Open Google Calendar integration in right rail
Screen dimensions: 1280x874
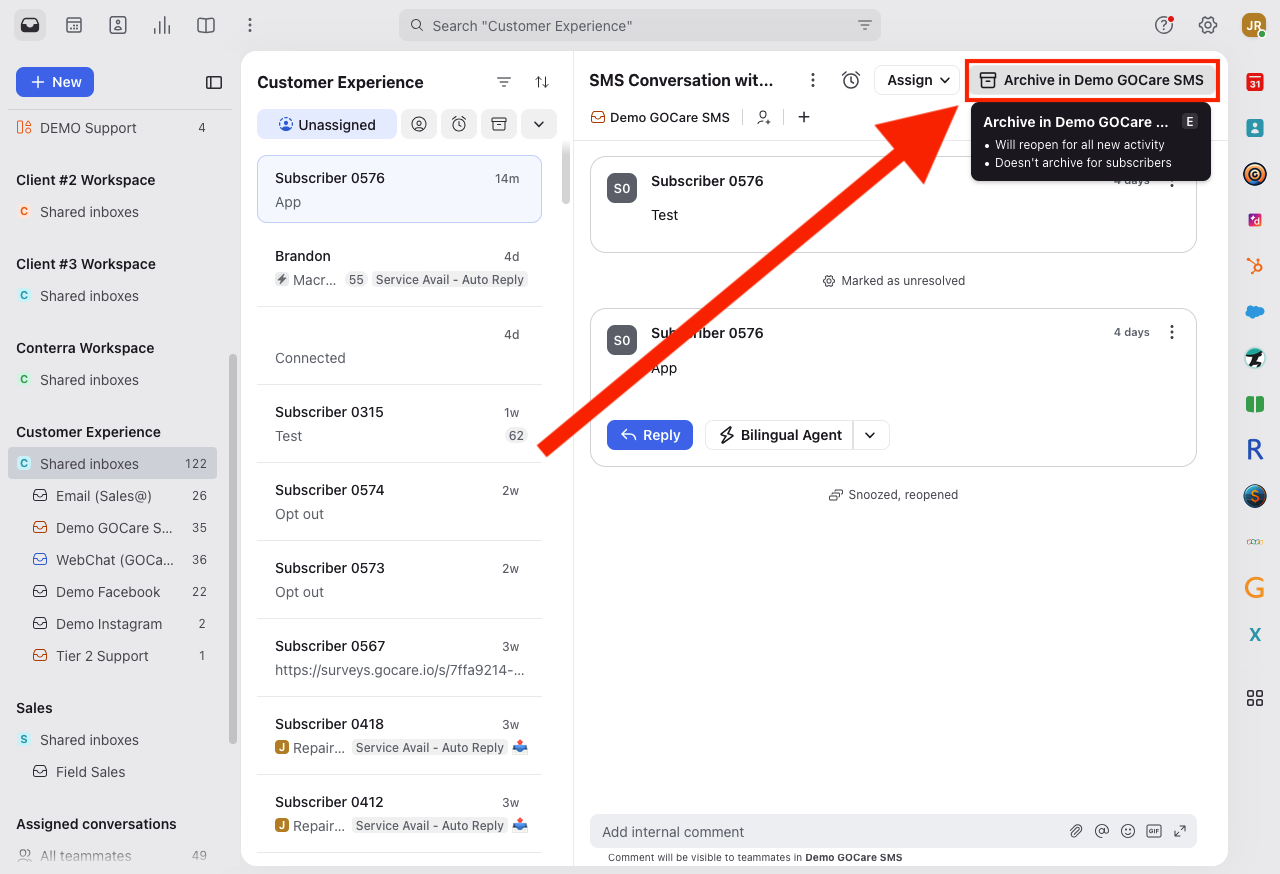[x=1254, y=82]
